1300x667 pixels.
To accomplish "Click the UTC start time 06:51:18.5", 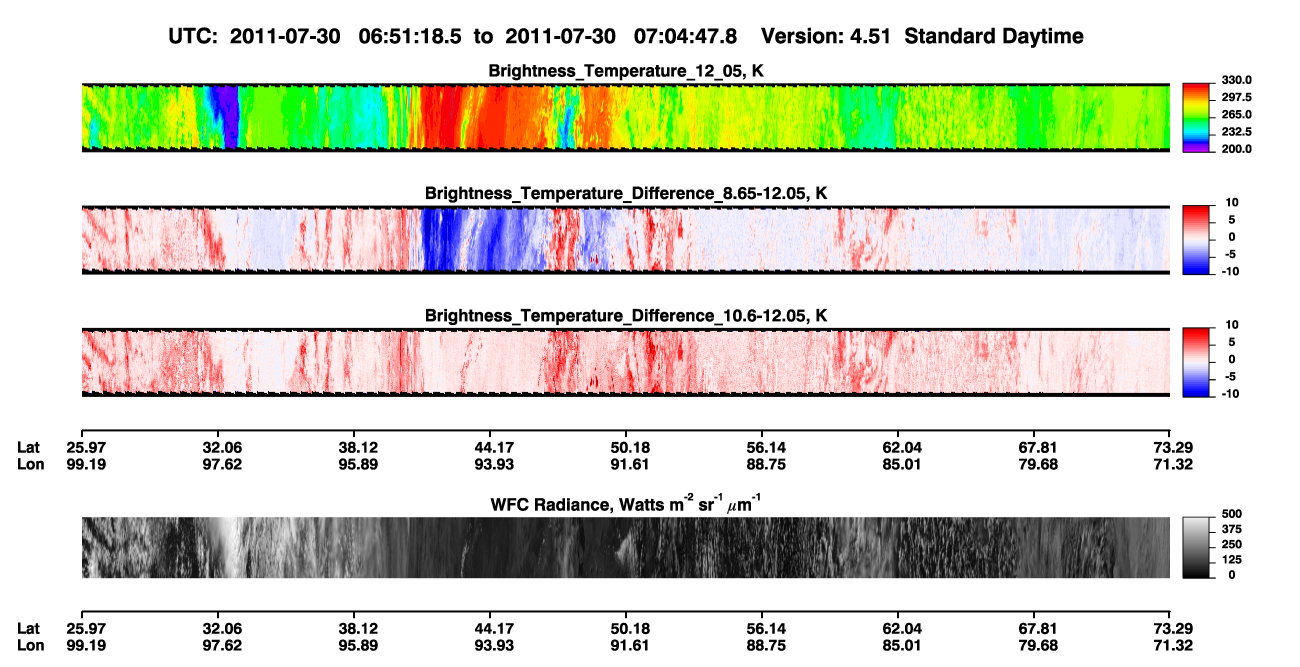I will [x=409, y=36].
